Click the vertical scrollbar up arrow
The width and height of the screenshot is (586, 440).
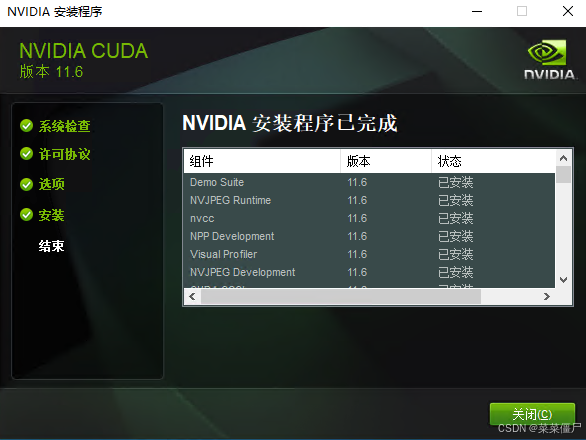[x=564, y=158]
